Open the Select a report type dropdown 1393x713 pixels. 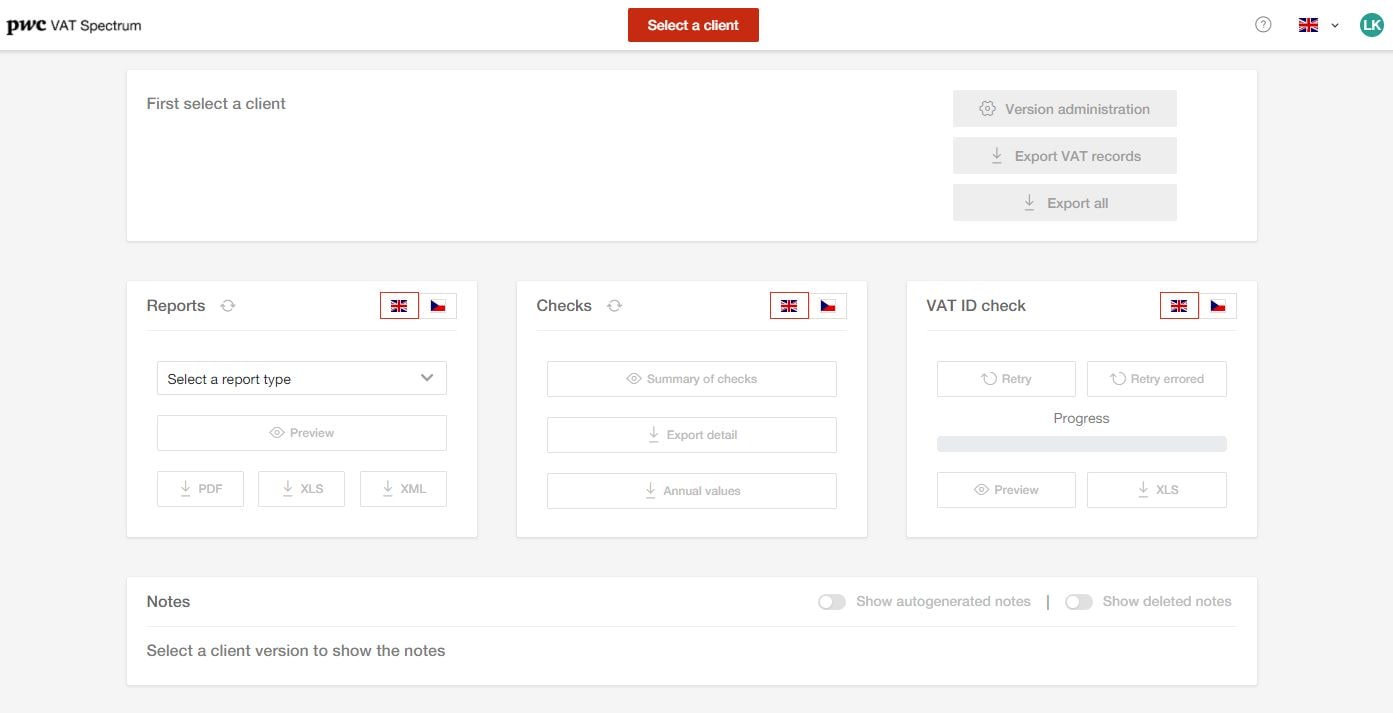click(302, 379)
